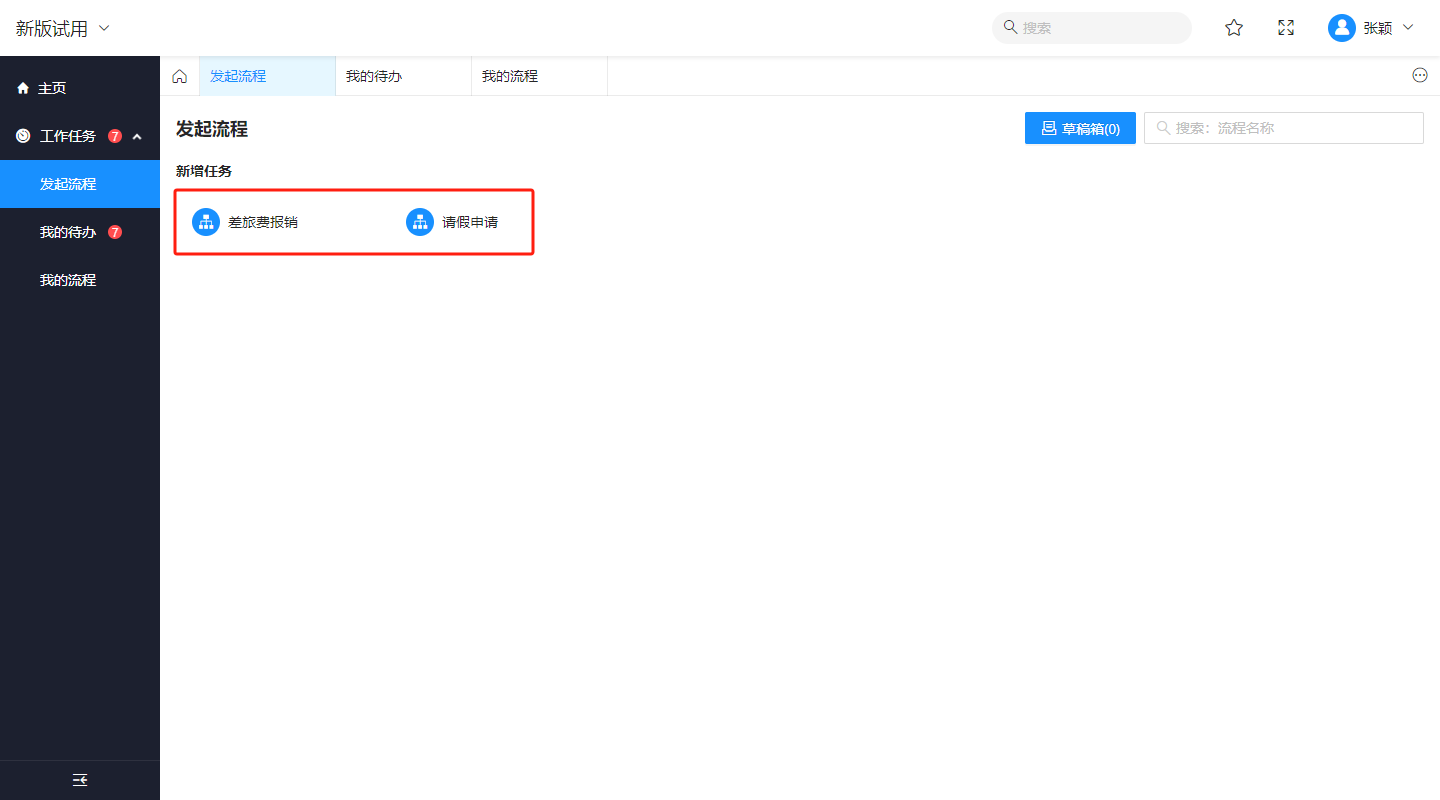Screen dimensions: 1440x800
Task: Collapse the 工作任务 menu chevron
Action: (x=137, y=136)
